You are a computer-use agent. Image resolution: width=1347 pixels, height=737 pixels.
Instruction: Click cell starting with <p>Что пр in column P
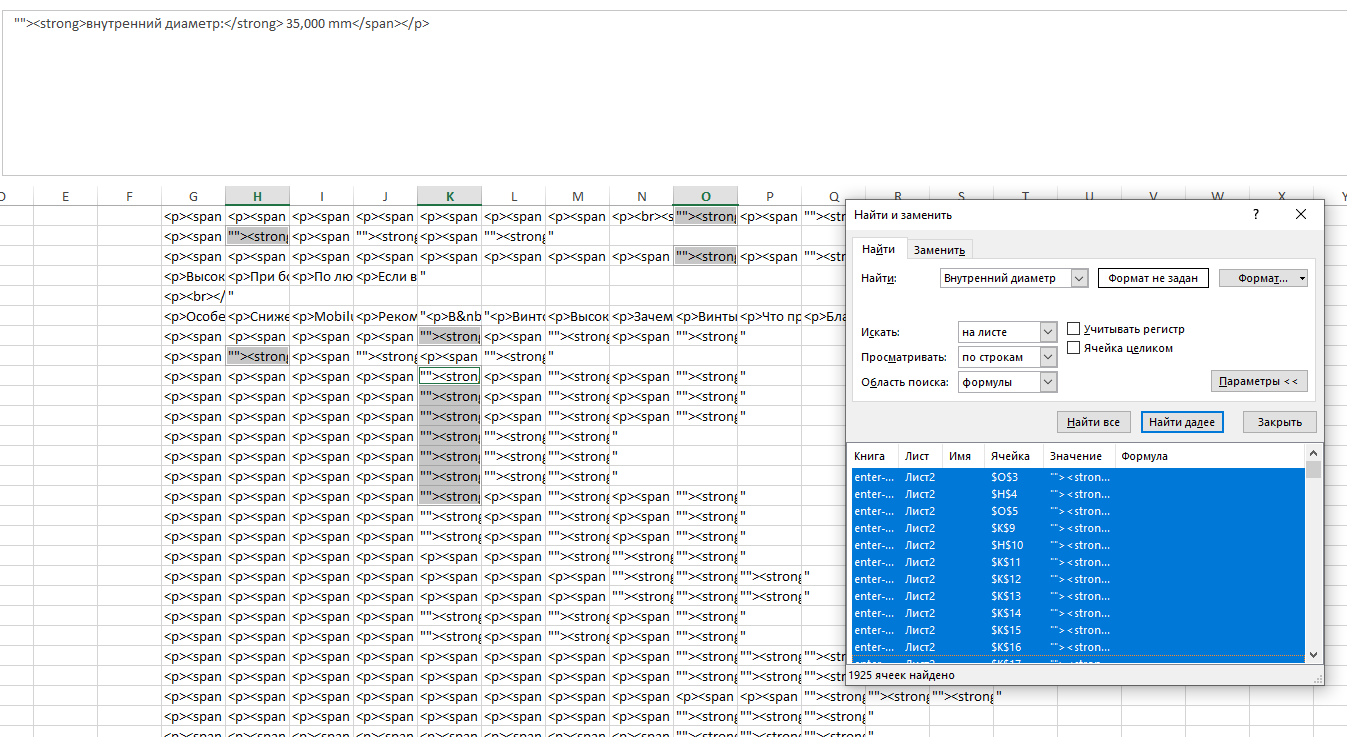[x=769, y=316]
